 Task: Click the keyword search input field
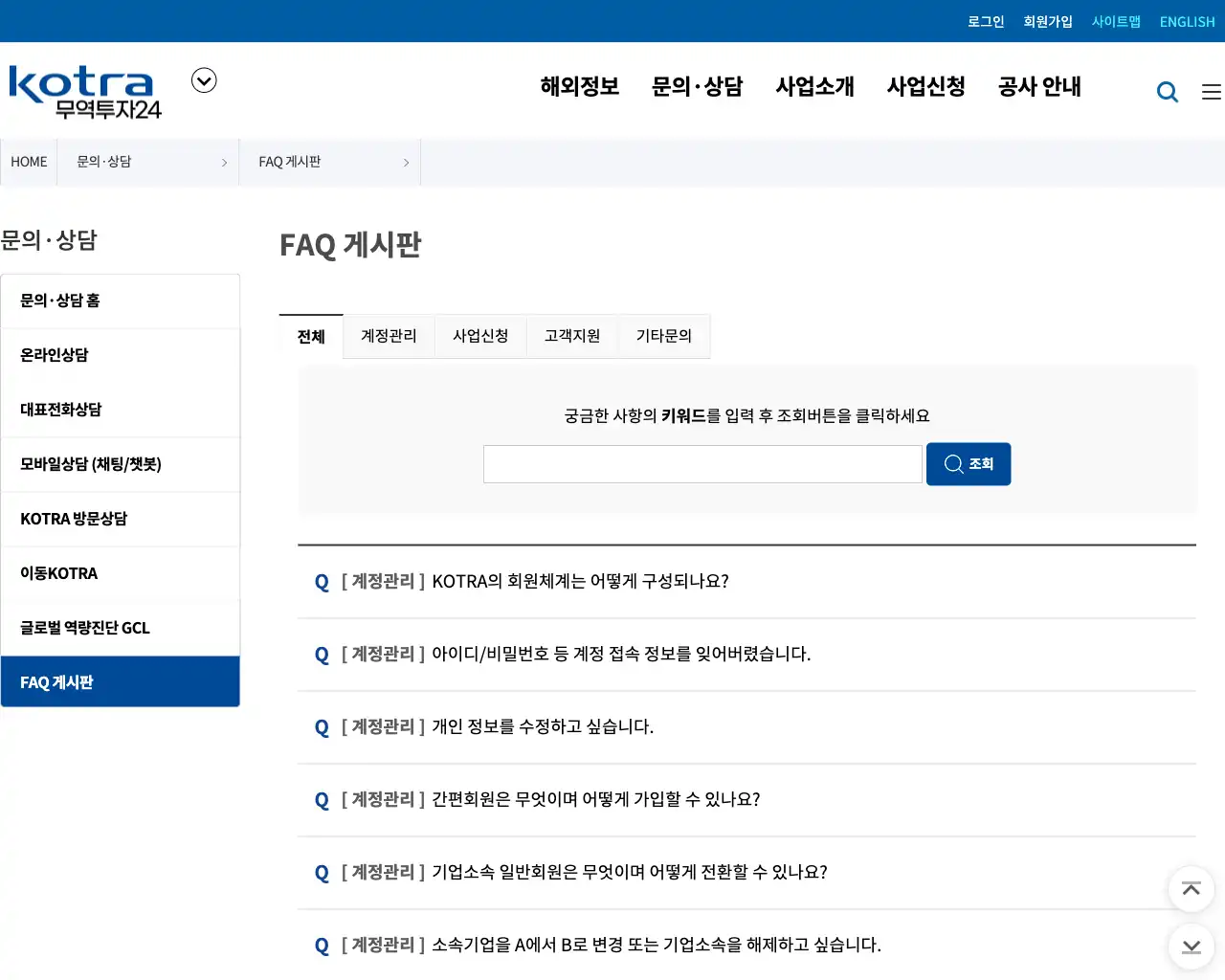[702, 463]
